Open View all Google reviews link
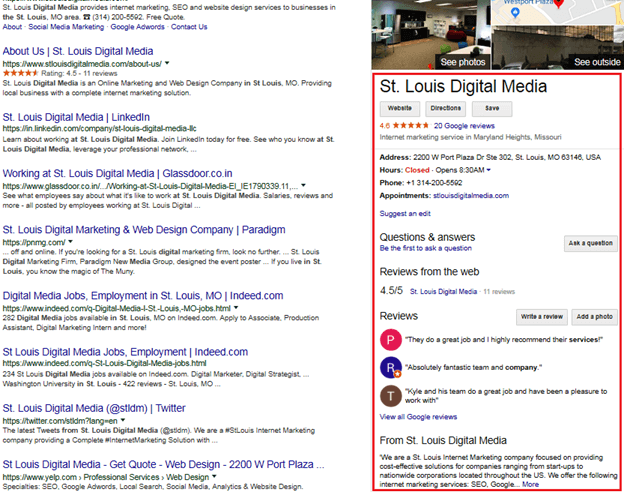Image resolution: width=624 pixels, height=492 pixels. pyautogui.click(x=418, y=417)
